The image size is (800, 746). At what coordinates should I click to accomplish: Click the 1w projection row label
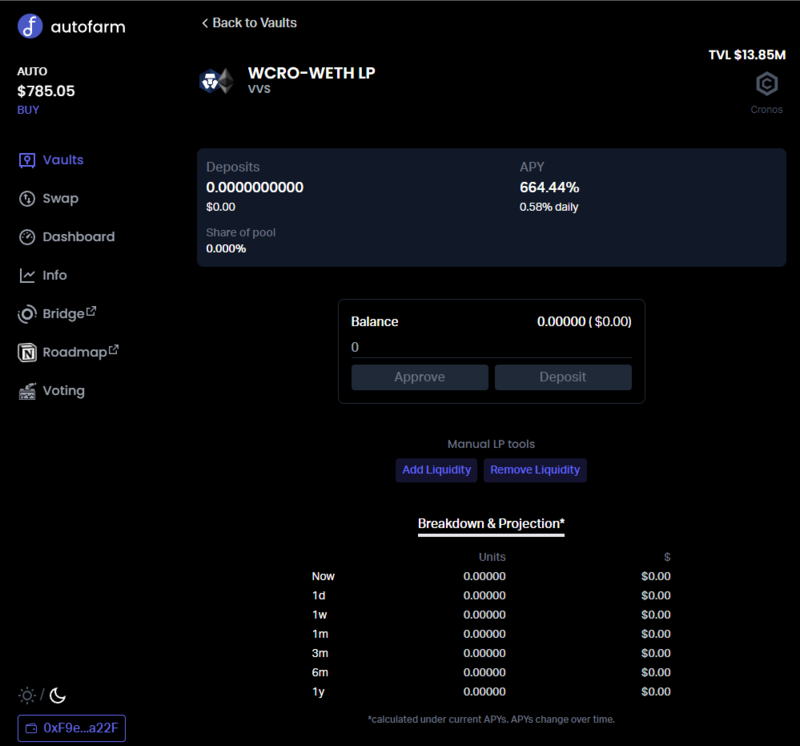[x=319, y=615]
